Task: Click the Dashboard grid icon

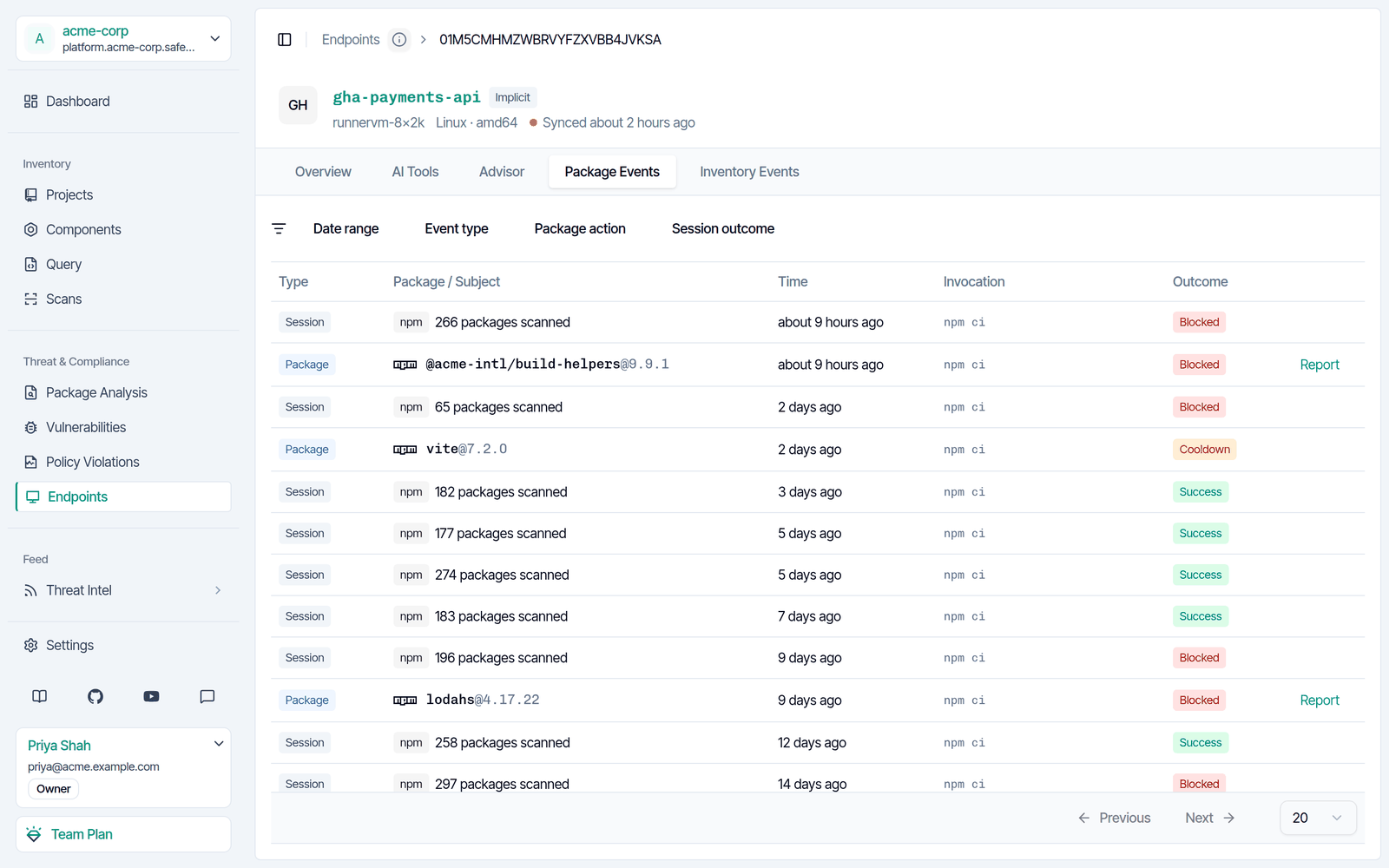Action: coord(31,102)
